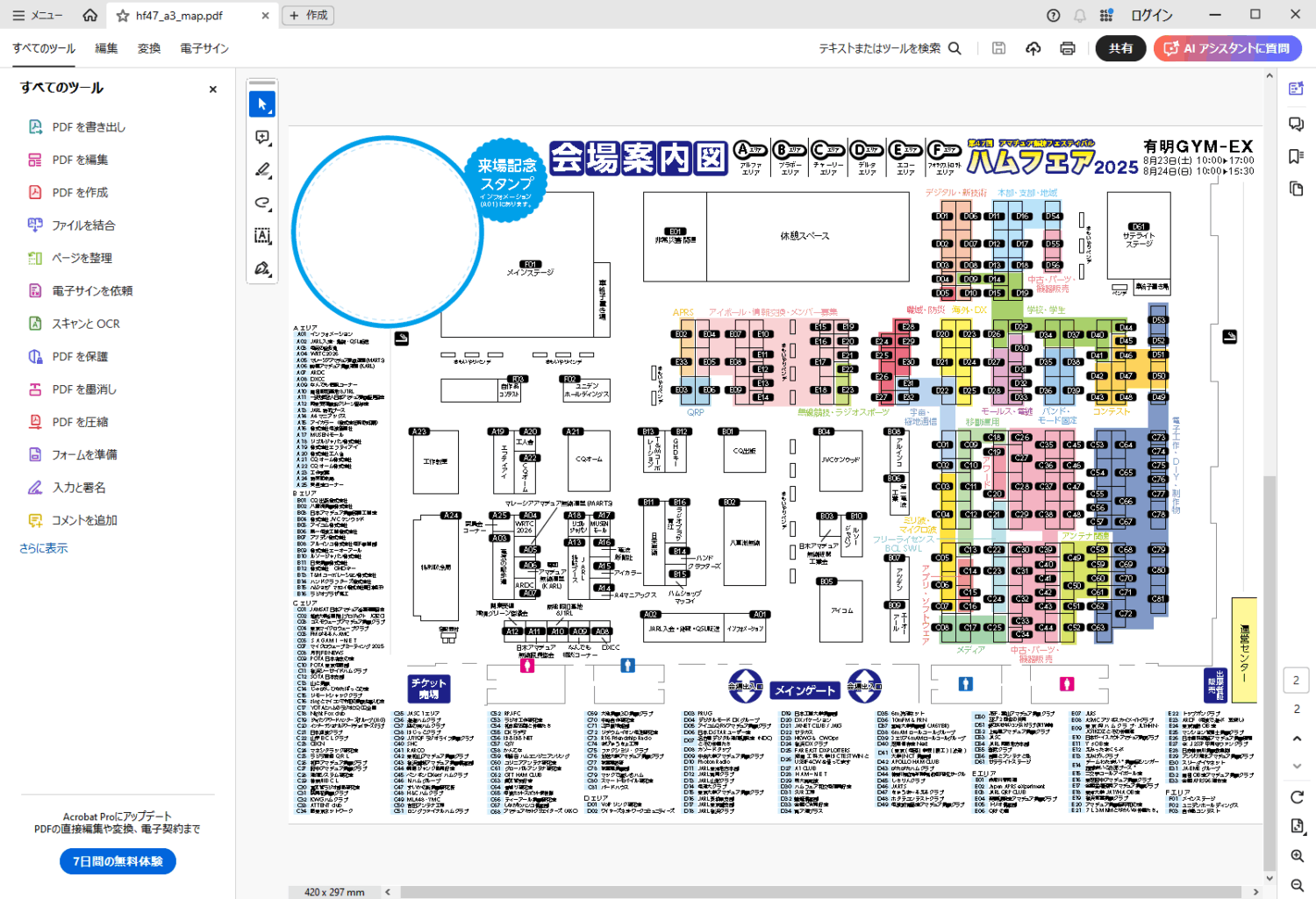
Task: Select the add comment tool in quick toolbar
Action: (261, 138)
